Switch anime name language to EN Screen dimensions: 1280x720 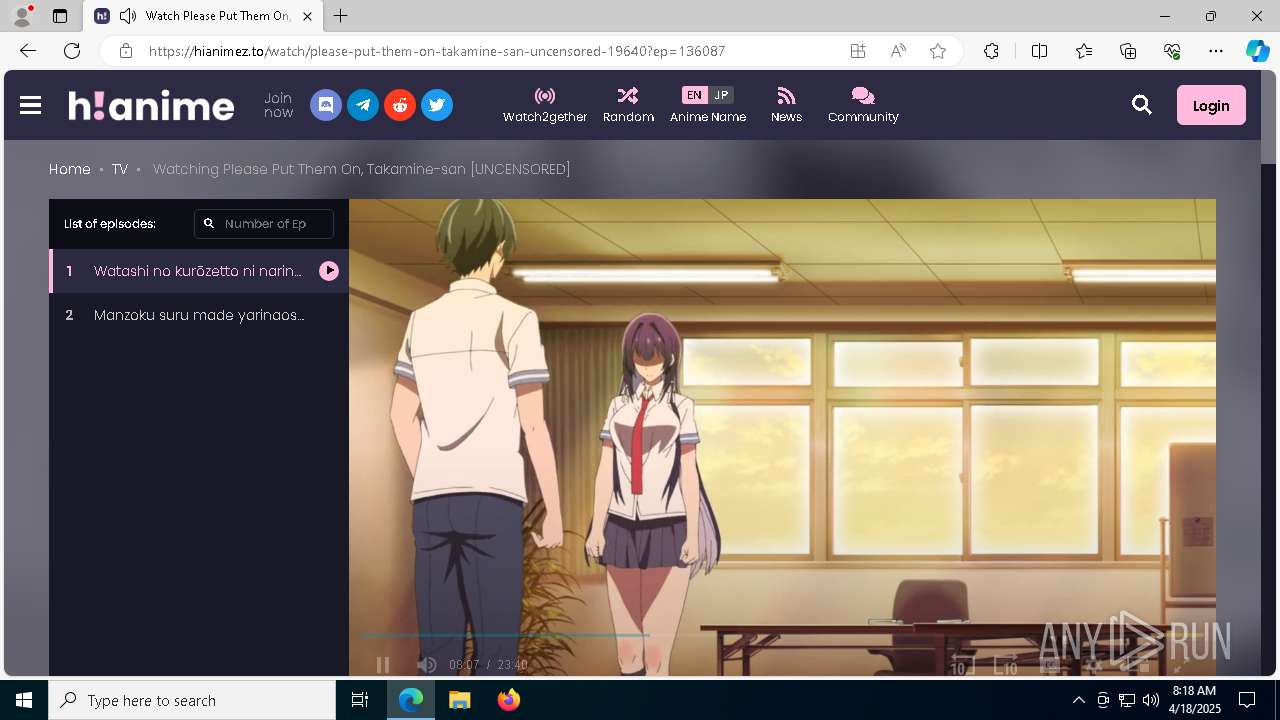pyautogui.click(x=694, y=95)
